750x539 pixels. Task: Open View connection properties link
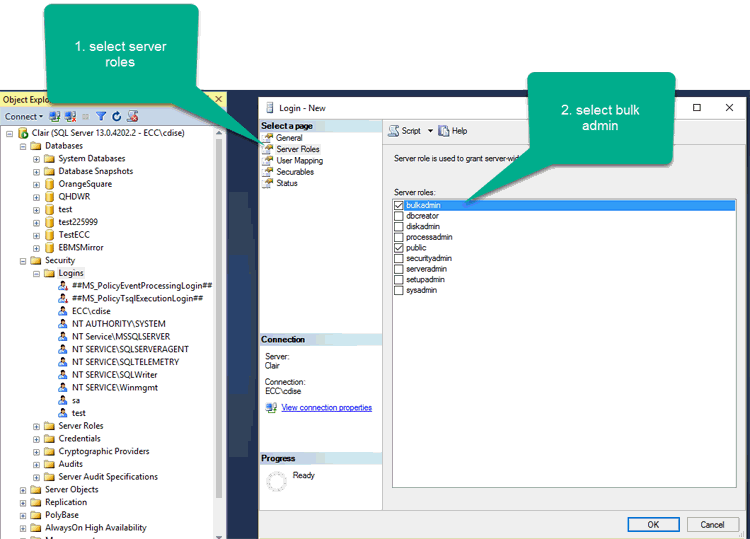(326, 408)
